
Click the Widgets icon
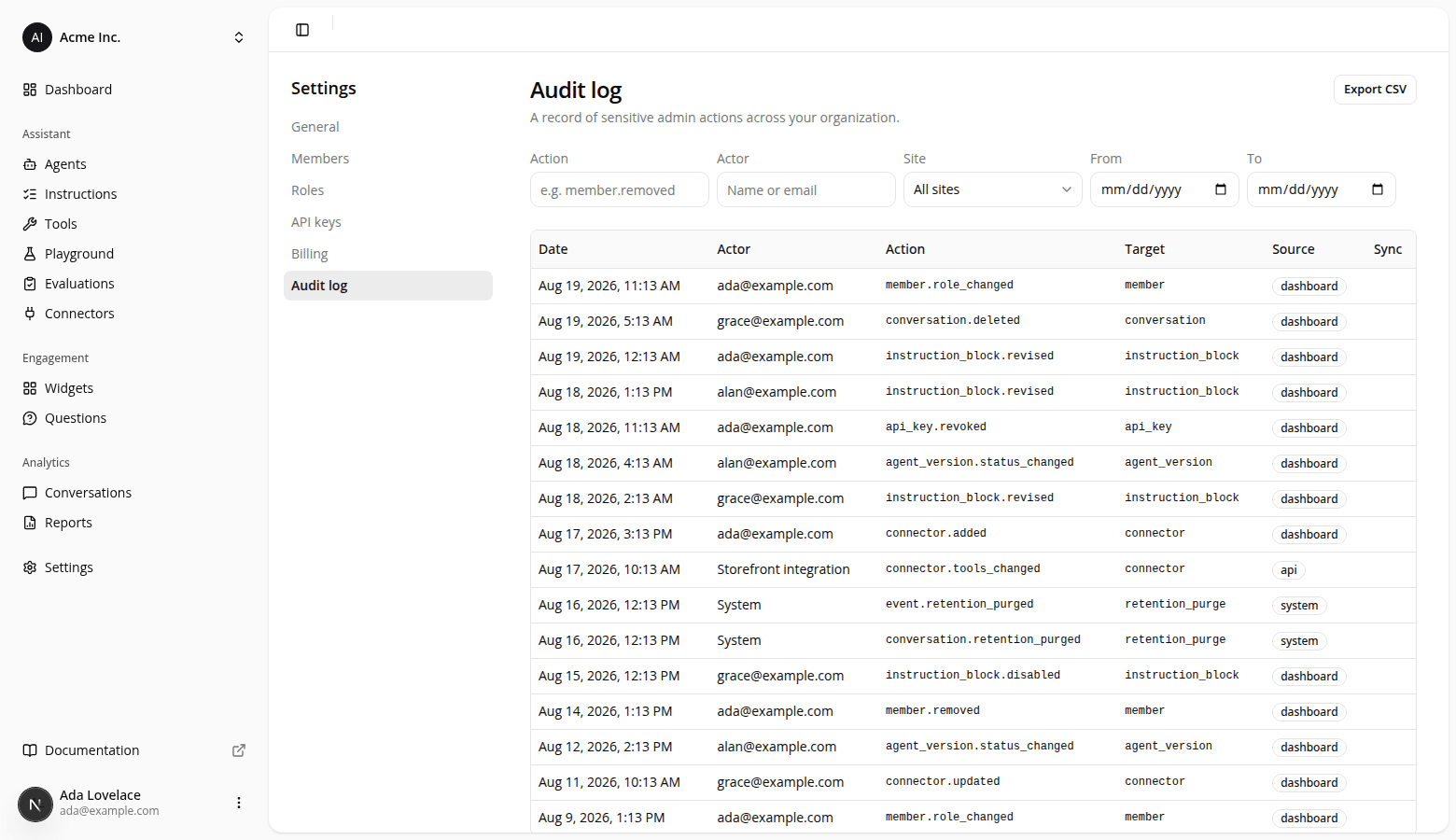pyautogui.click(x=30, y=388)
